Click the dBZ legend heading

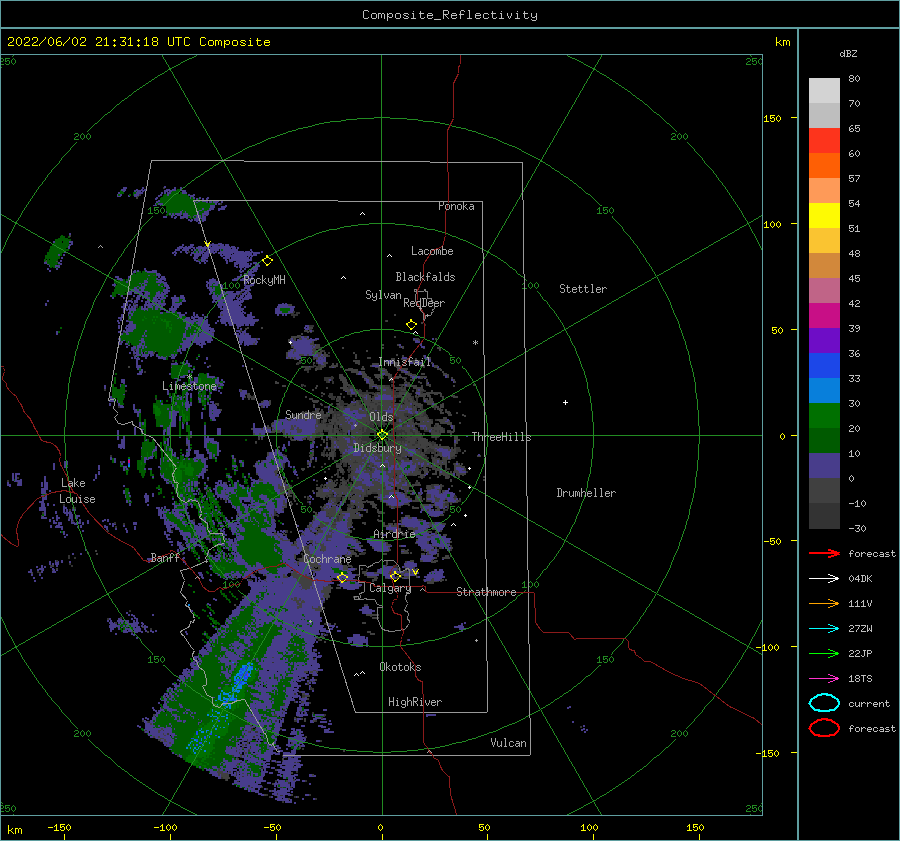click(x=848, y=53)
